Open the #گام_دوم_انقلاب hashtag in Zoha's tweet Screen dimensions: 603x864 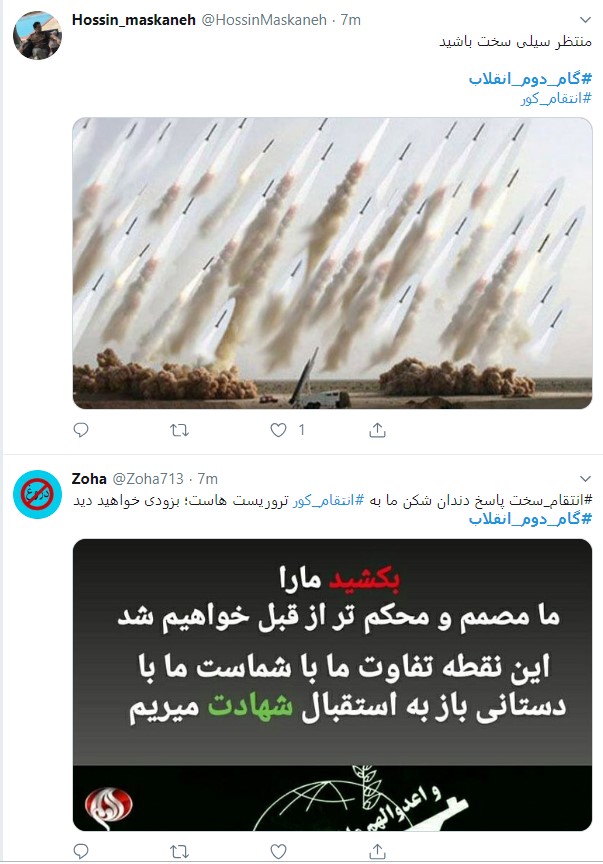tap(530, 519)
